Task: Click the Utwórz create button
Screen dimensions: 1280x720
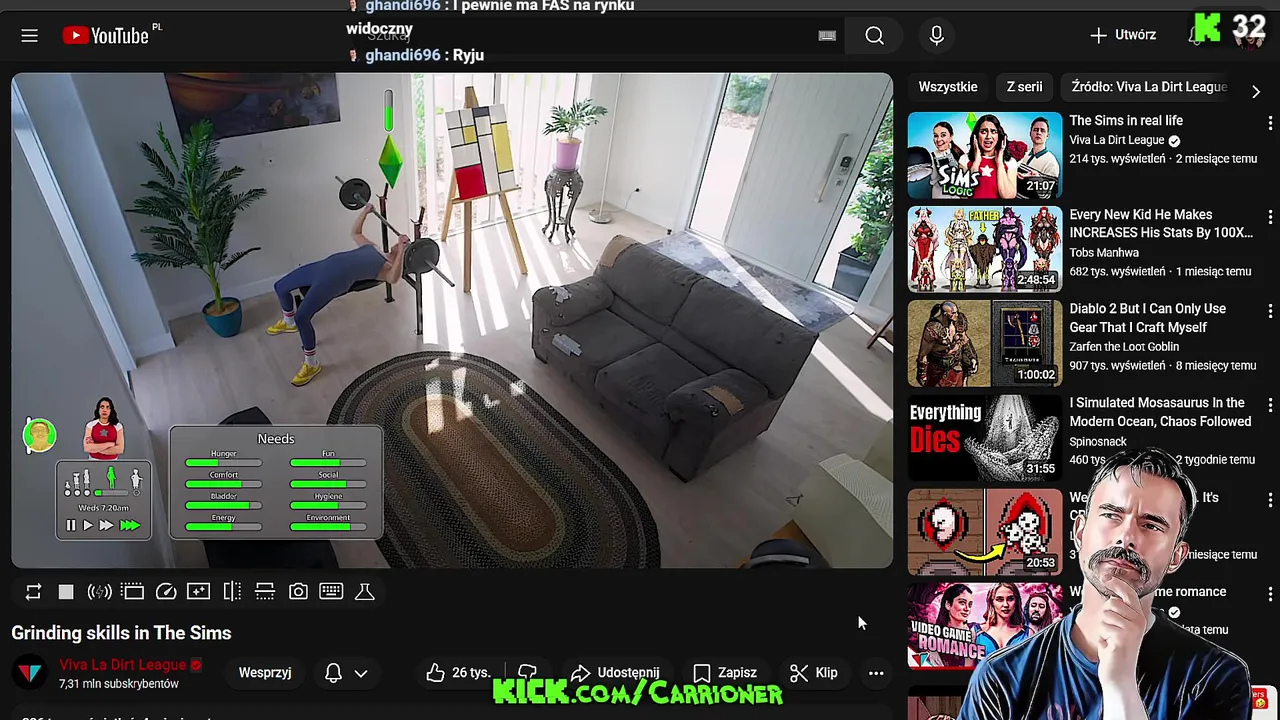Action: pyautogui.click(x=1123, y=35)
